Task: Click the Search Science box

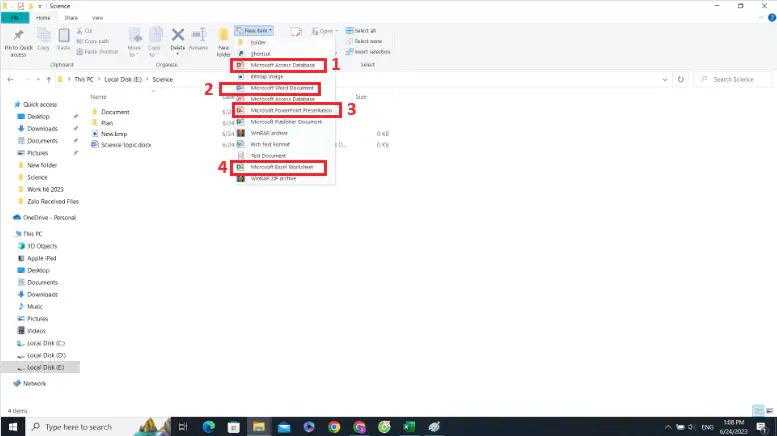Action: point(733,79)
